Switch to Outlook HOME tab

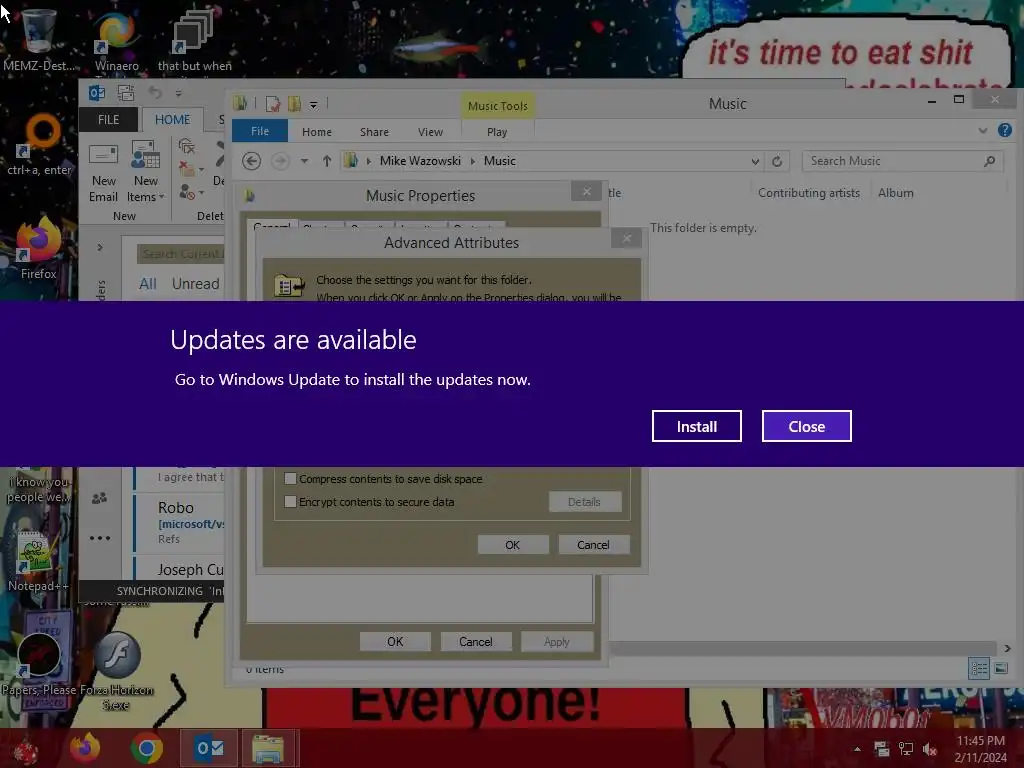pyautogui.click(x=172, y=120)
